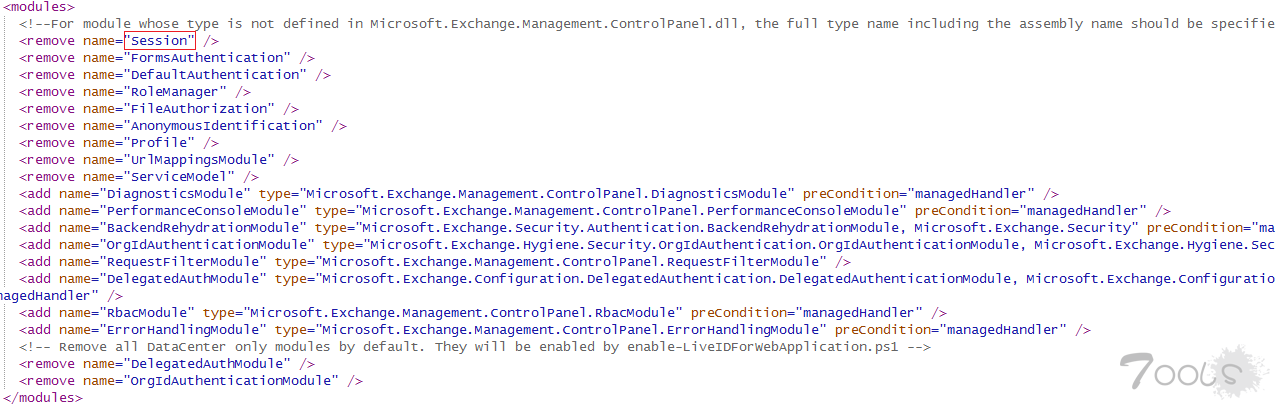Place cursor on "DefaultAuthentication" text
This screenshot has width=1275, height=405.
pyautogui.click(x=215, y=75)
